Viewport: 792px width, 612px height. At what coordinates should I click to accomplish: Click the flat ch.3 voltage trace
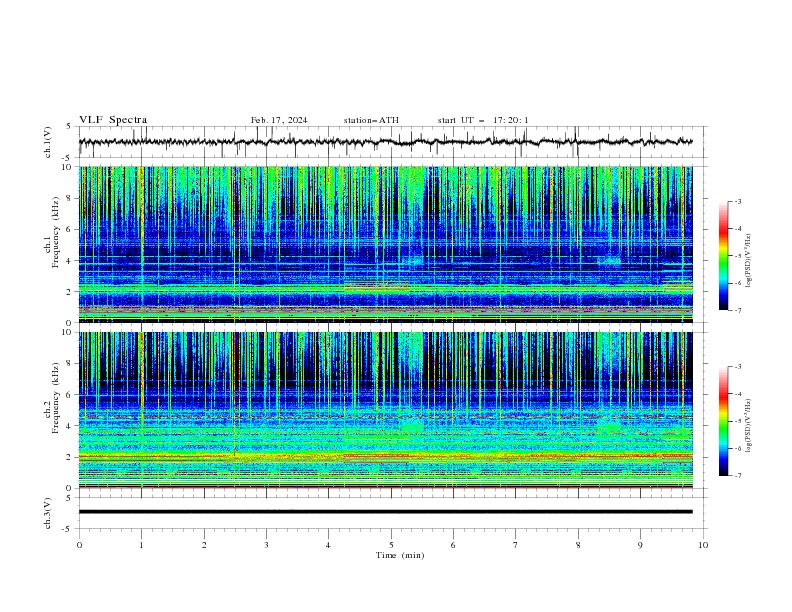coord(385,512)
